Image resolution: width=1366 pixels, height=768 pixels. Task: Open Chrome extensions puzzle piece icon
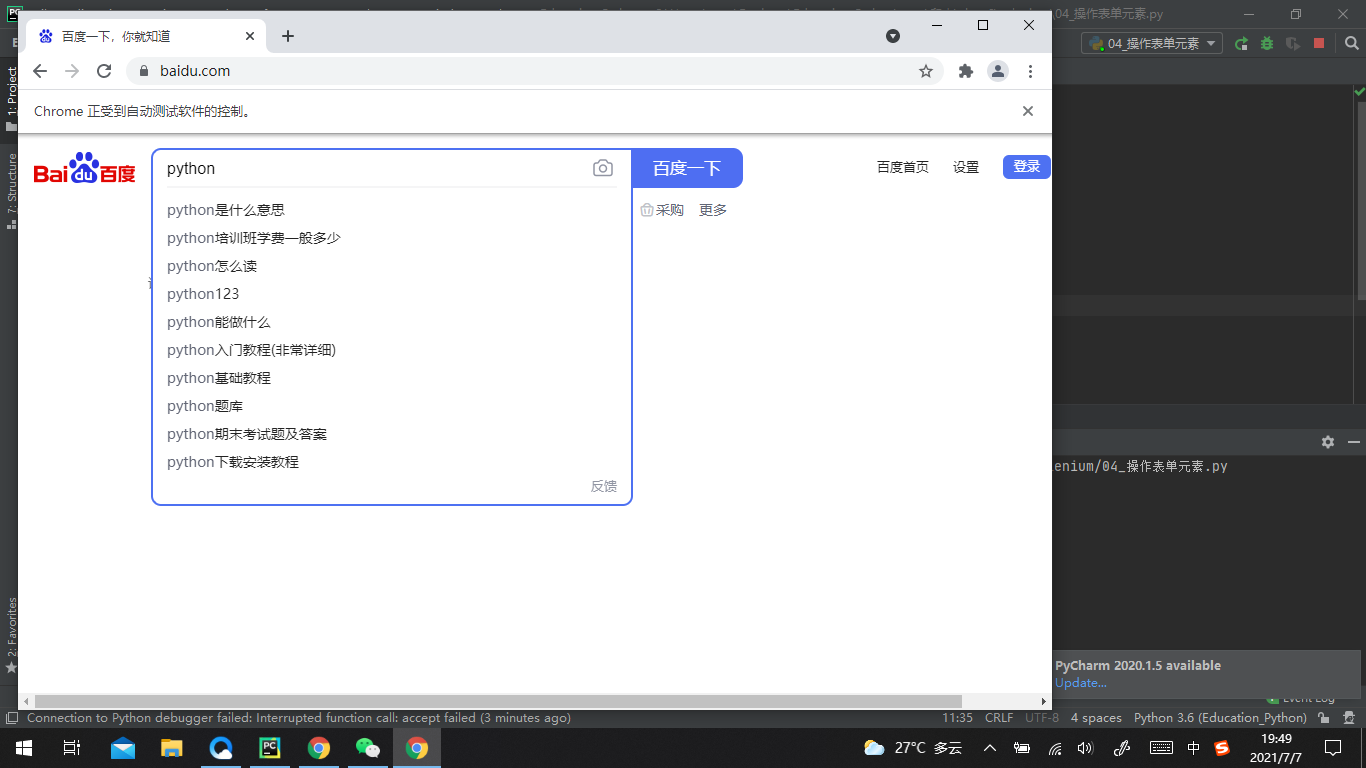(x=966, y=71)
